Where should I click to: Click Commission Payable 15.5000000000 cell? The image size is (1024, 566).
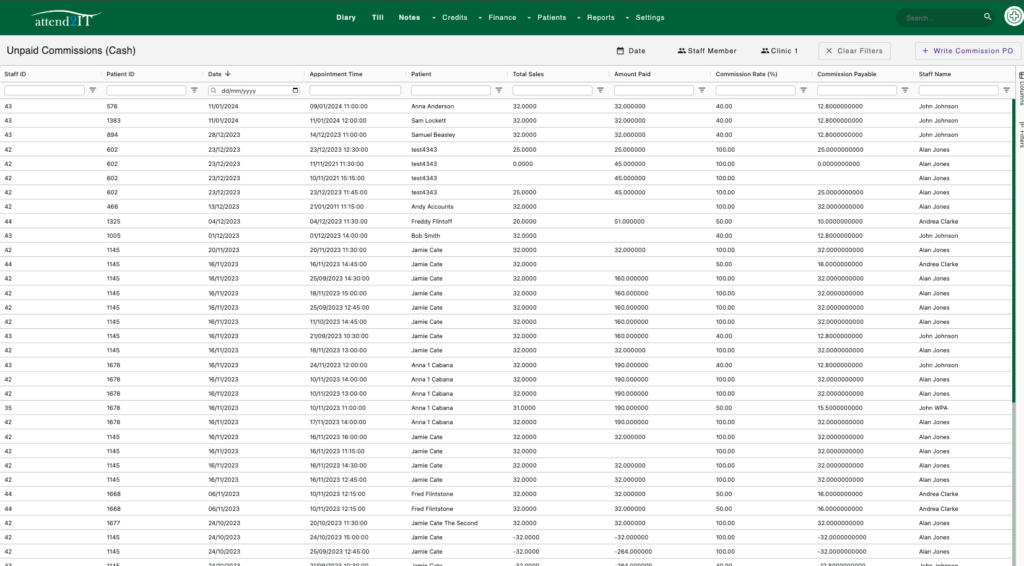coord(840,408)
